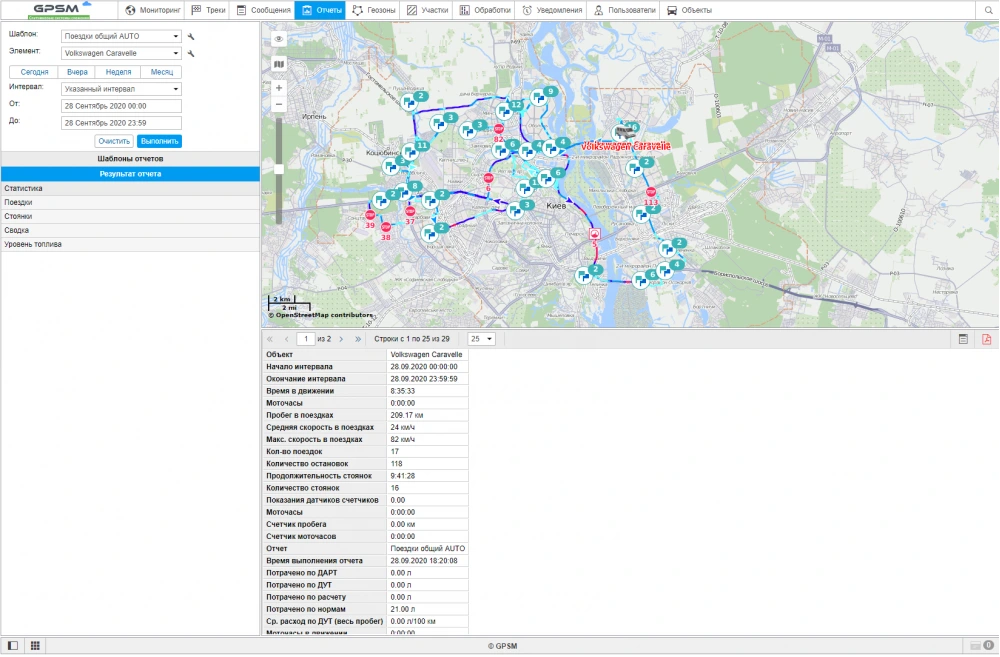Toggle the left panel layout icon
Image resolution: width=1000 pixels, height=657 pixels.
[13, 646]
